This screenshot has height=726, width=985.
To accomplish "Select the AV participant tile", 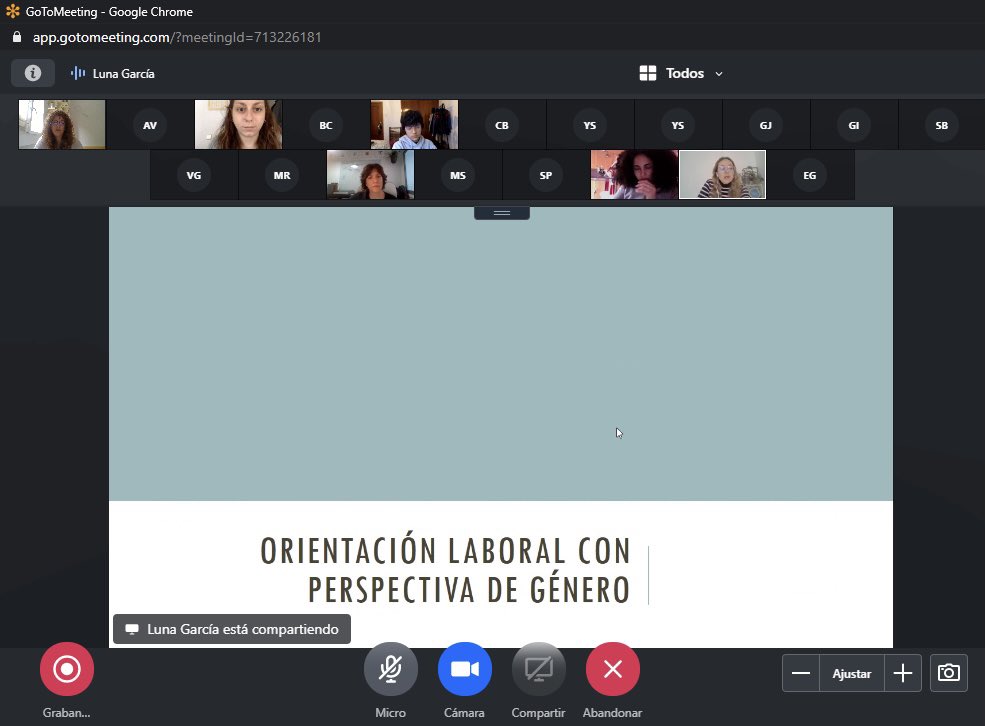I will [x=150, y=125].
